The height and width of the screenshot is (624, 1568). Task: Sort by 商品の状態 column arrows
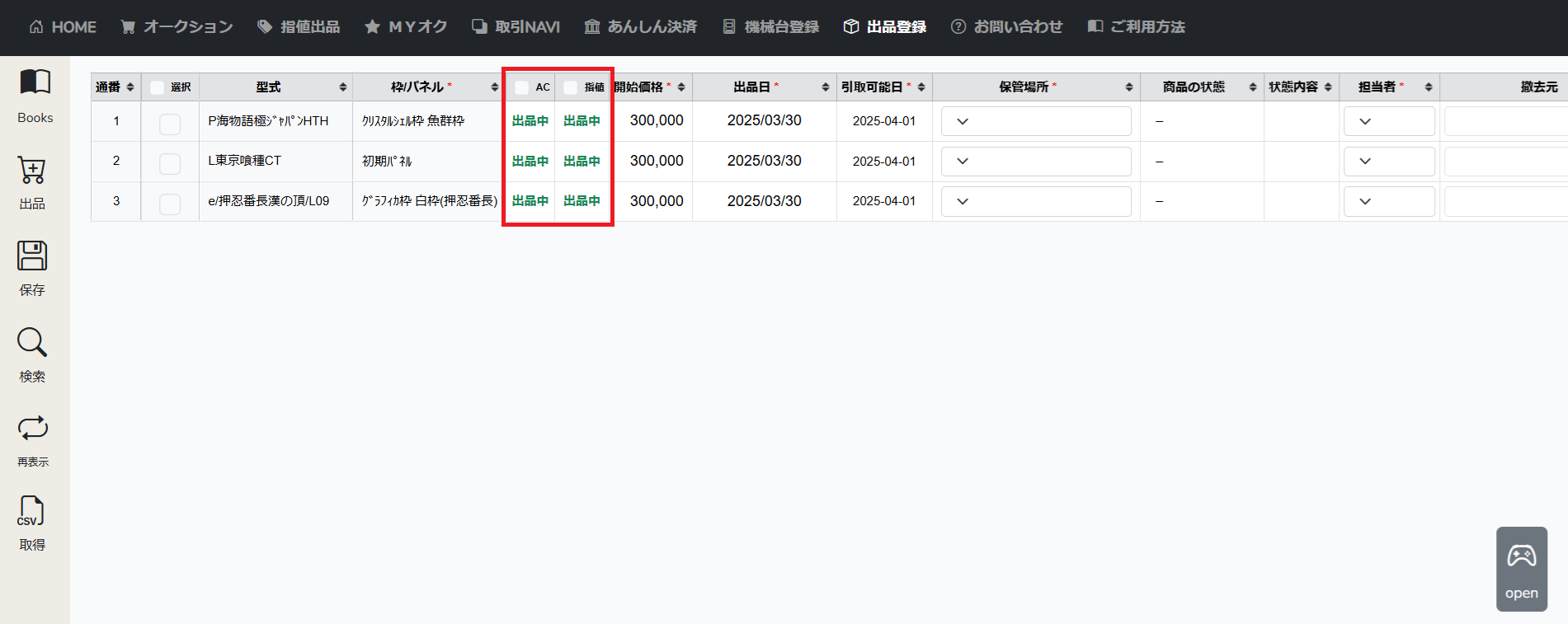click(x=1253, y=87)
